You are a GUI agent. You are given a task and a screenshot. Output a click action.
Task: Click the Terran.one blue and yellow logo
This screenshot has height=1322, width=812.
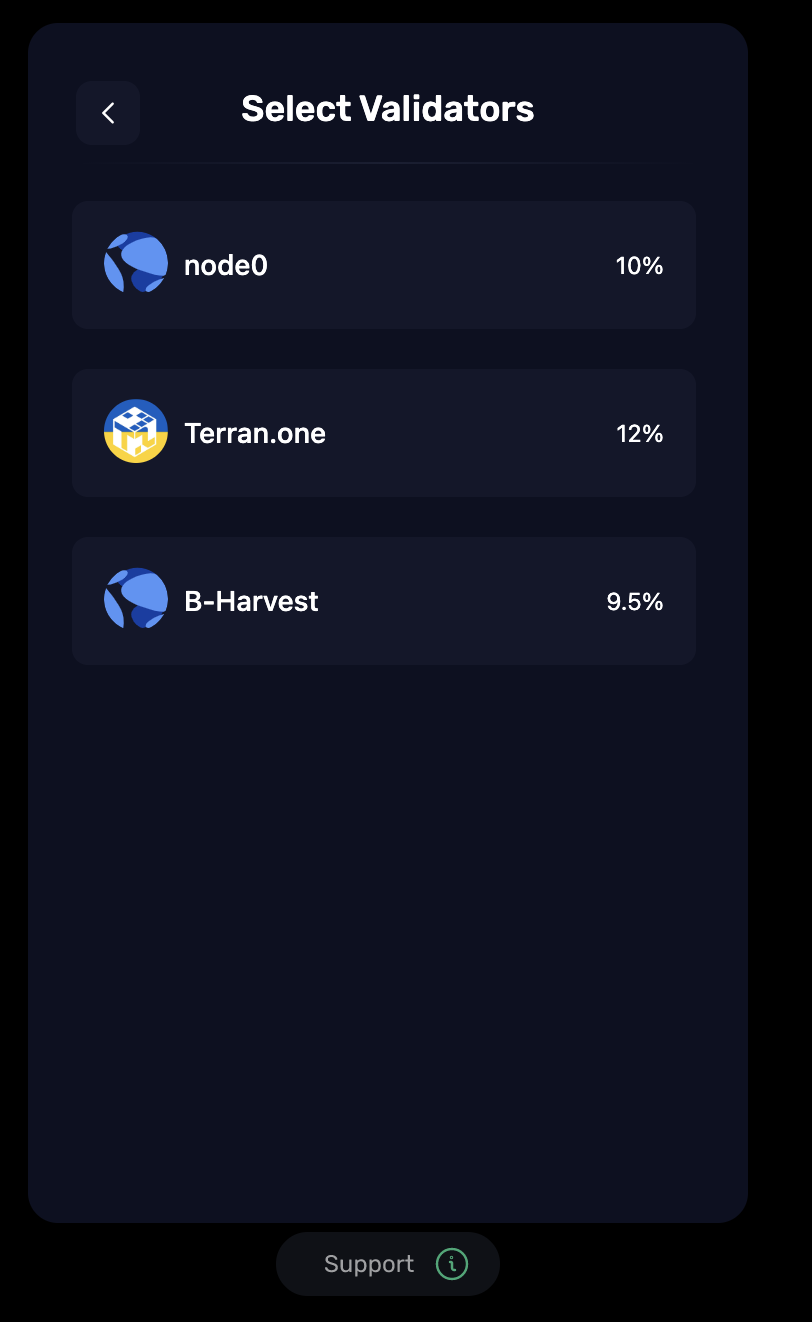pos(136,431)
